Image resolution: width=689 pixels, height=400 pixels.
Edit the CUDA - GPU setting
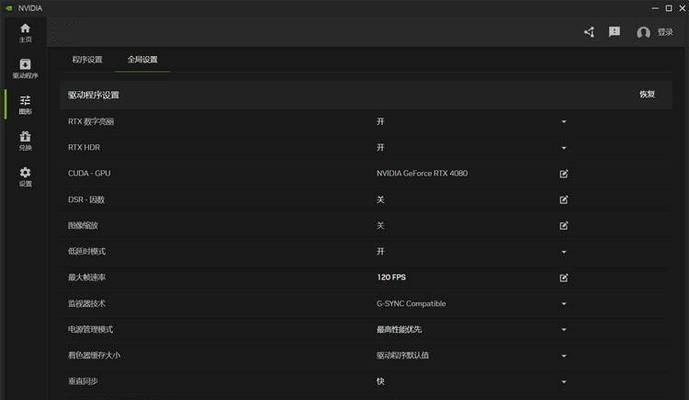pyautogui.click(x=564, y=174)
